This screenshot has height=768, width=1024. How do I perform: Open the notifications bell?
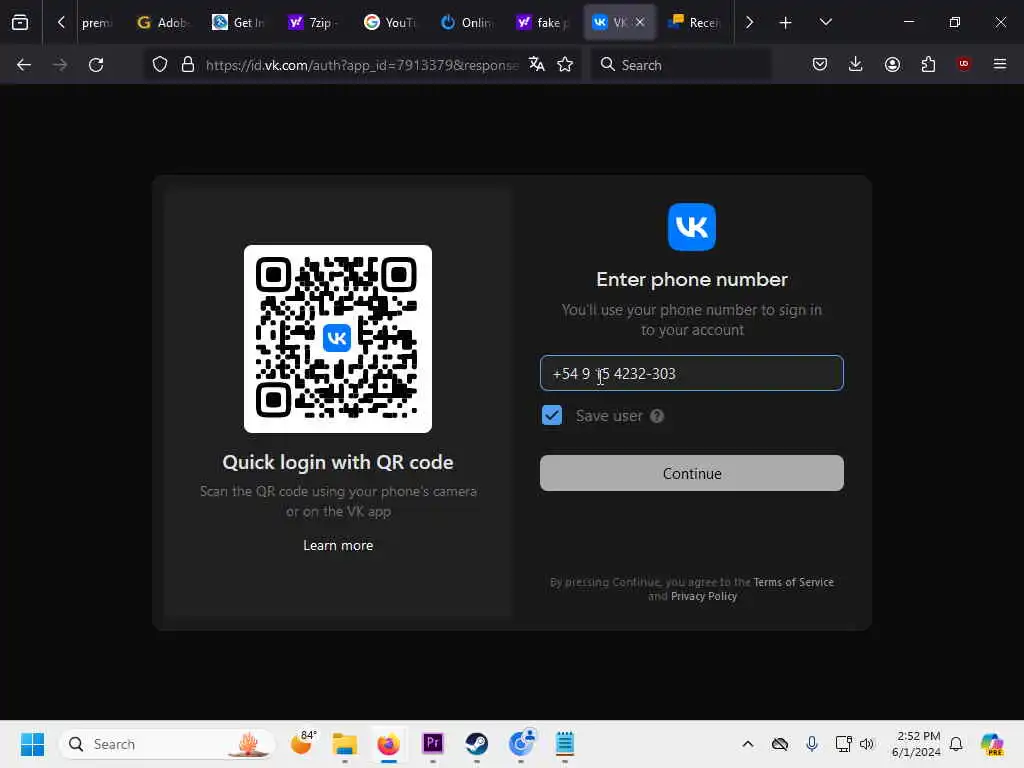(x=956, y=744)
